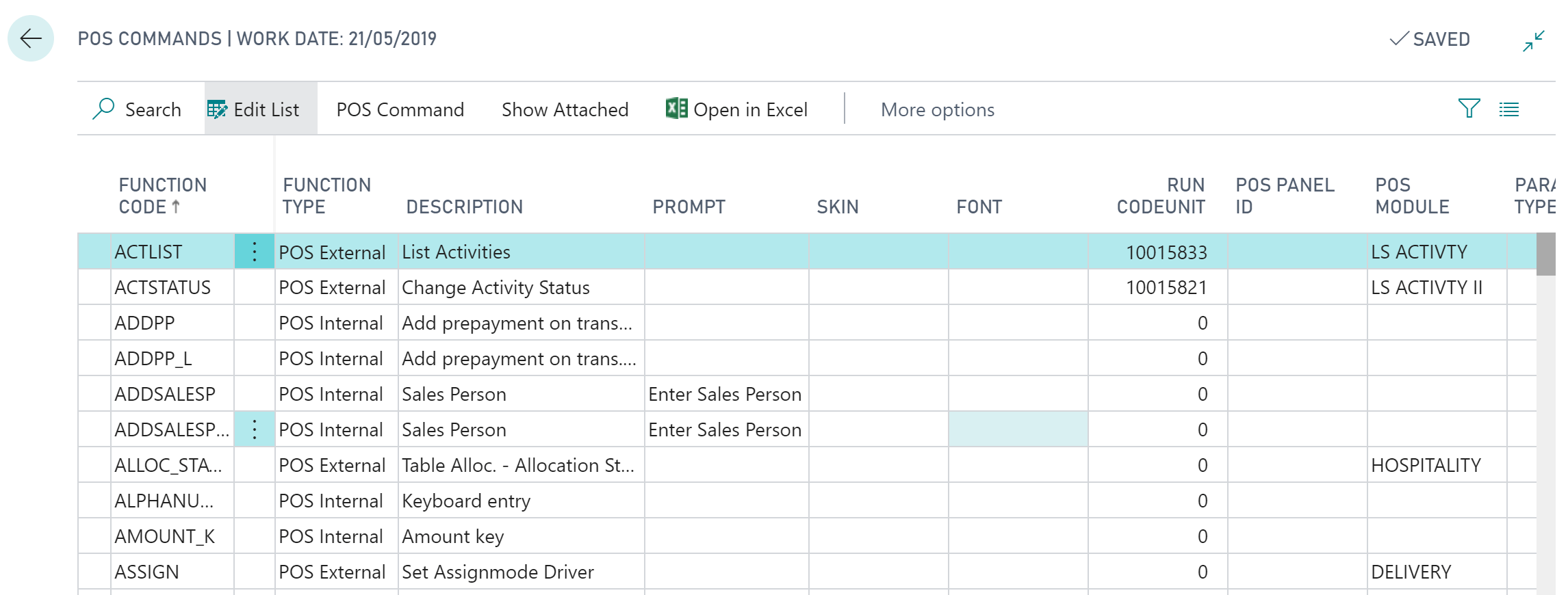Open row options for ACTLIST
Screen dimensions: 1568x595
tap(254, 252)
